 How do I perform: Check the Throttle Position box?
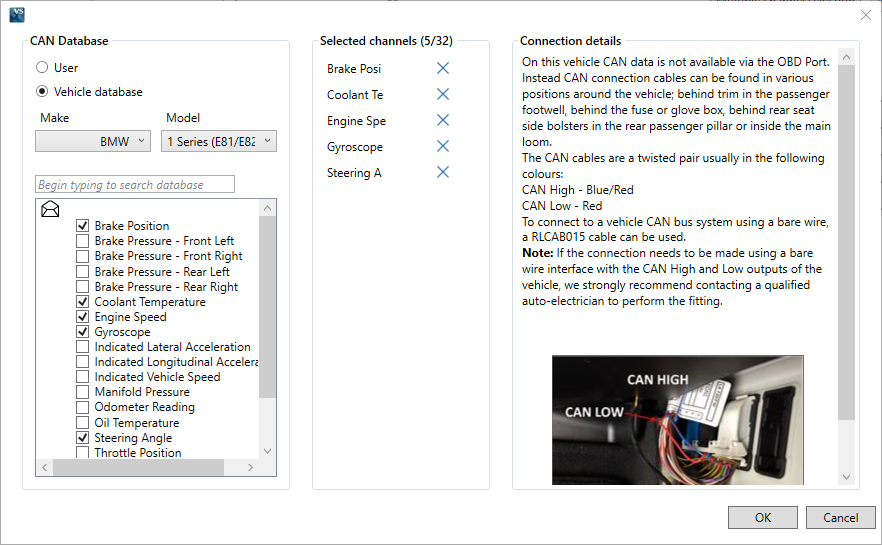click(83, 452)
